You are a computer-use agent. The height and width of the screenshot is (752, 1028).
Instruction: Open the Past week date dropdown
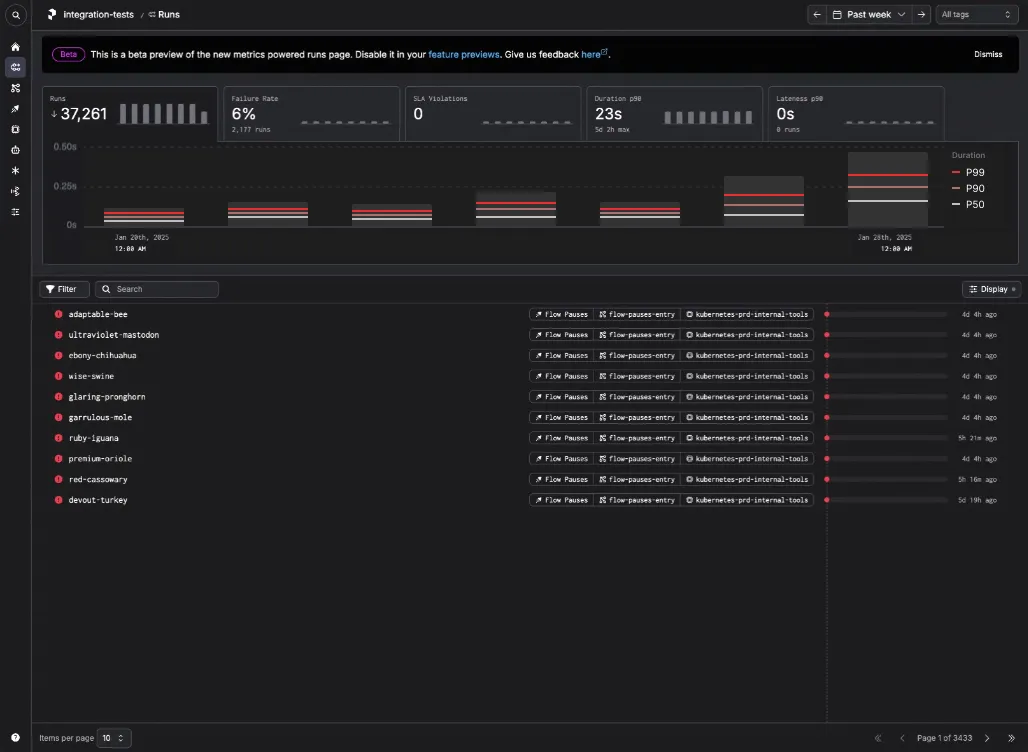869,14
